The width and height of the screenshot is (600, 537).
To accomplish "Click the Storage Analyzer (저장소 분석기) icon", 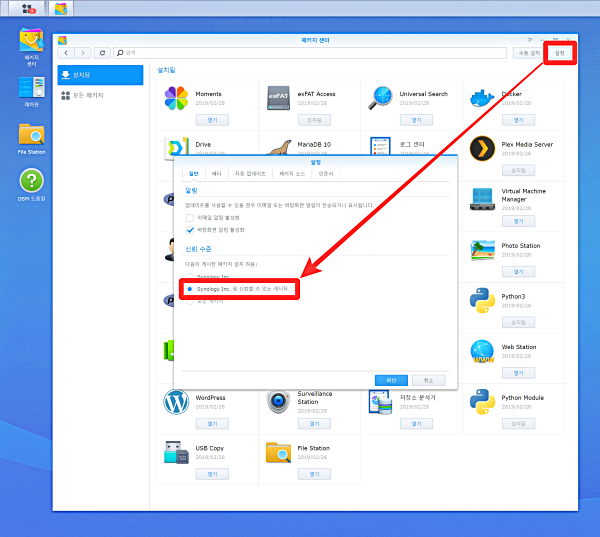I will [381, 402].
